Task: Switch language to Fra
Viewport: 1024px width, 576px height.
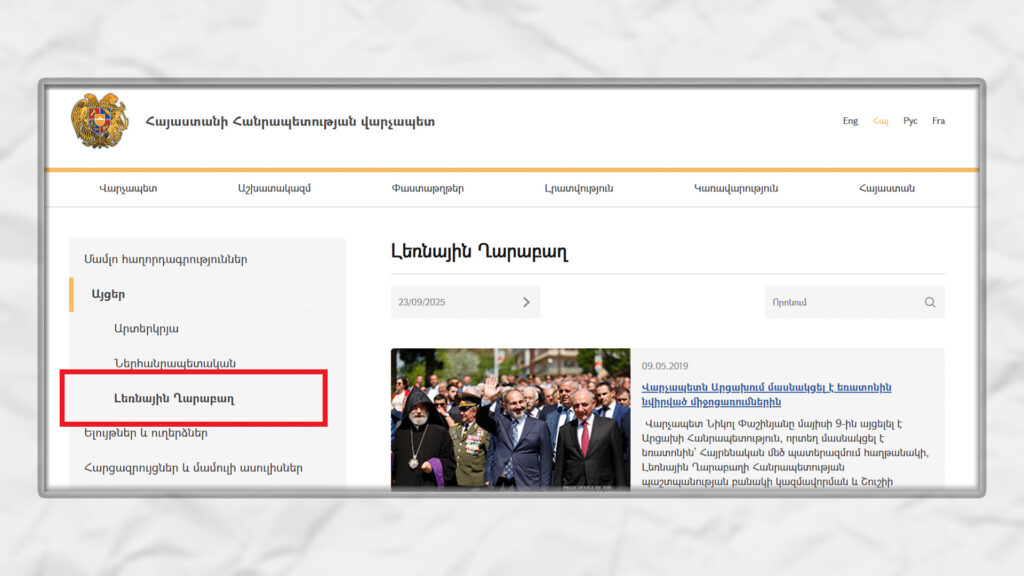Action: [x=938, y=121]
